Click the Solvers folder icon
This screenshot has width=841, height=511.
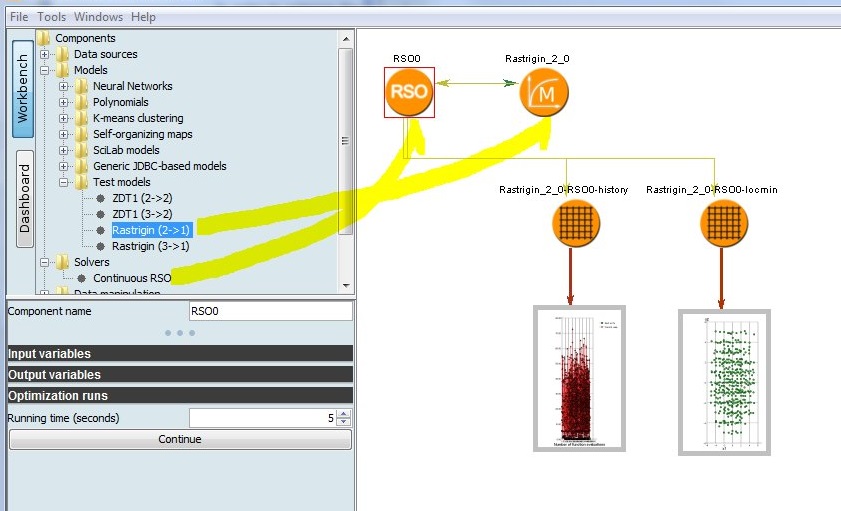[x=63, y=262]
